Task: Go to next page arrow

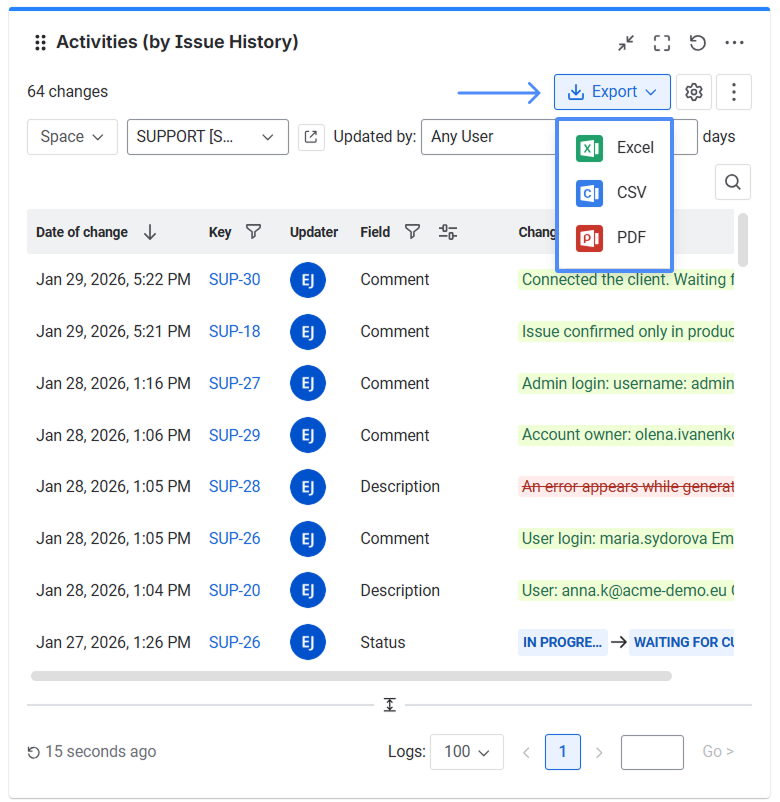Action: (x=599, y=753)
